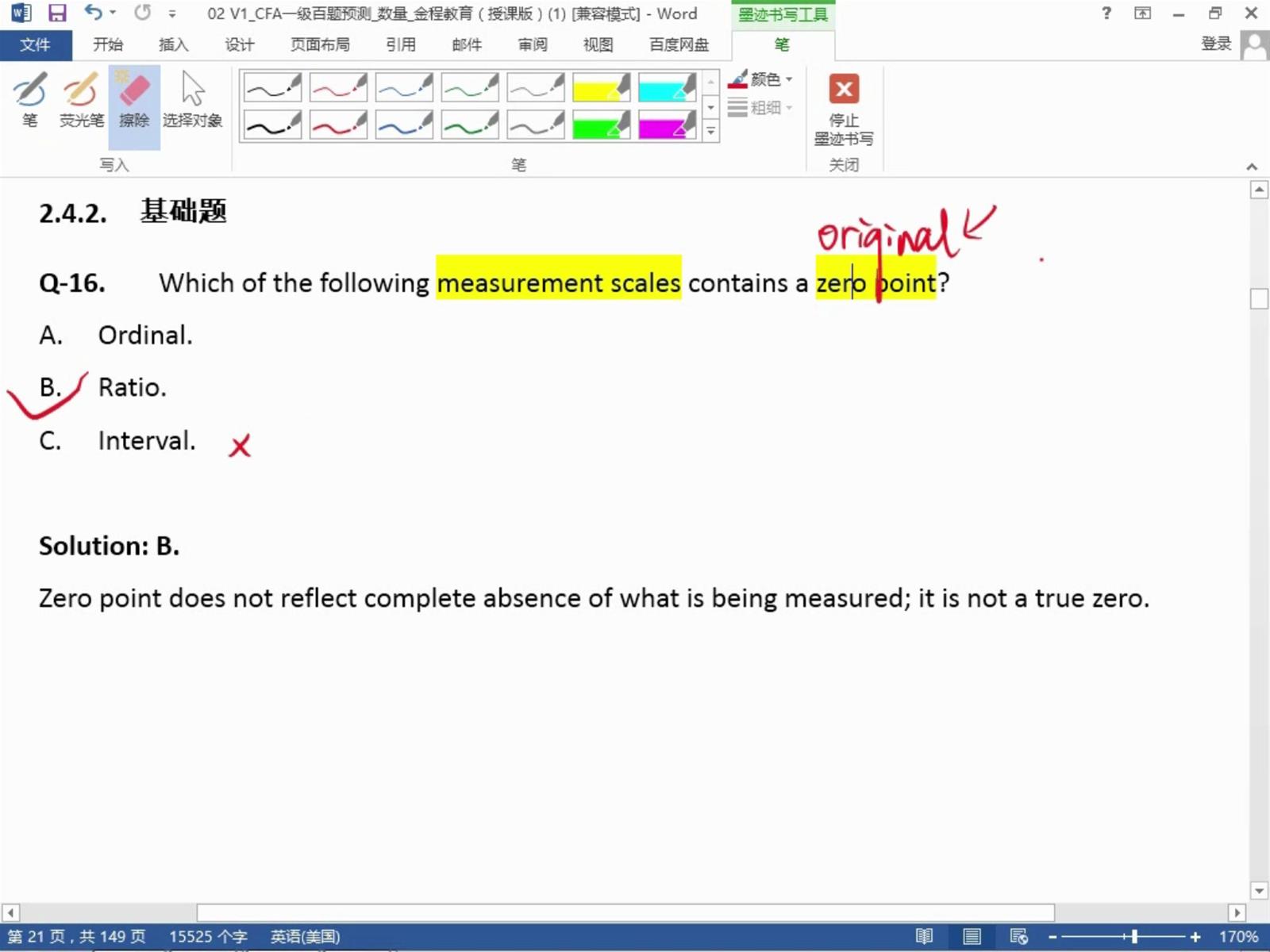Image resolution: width=1270 pixels, height=952 pixels.
Task: Open the pen color dropdown
Action: 760,79
